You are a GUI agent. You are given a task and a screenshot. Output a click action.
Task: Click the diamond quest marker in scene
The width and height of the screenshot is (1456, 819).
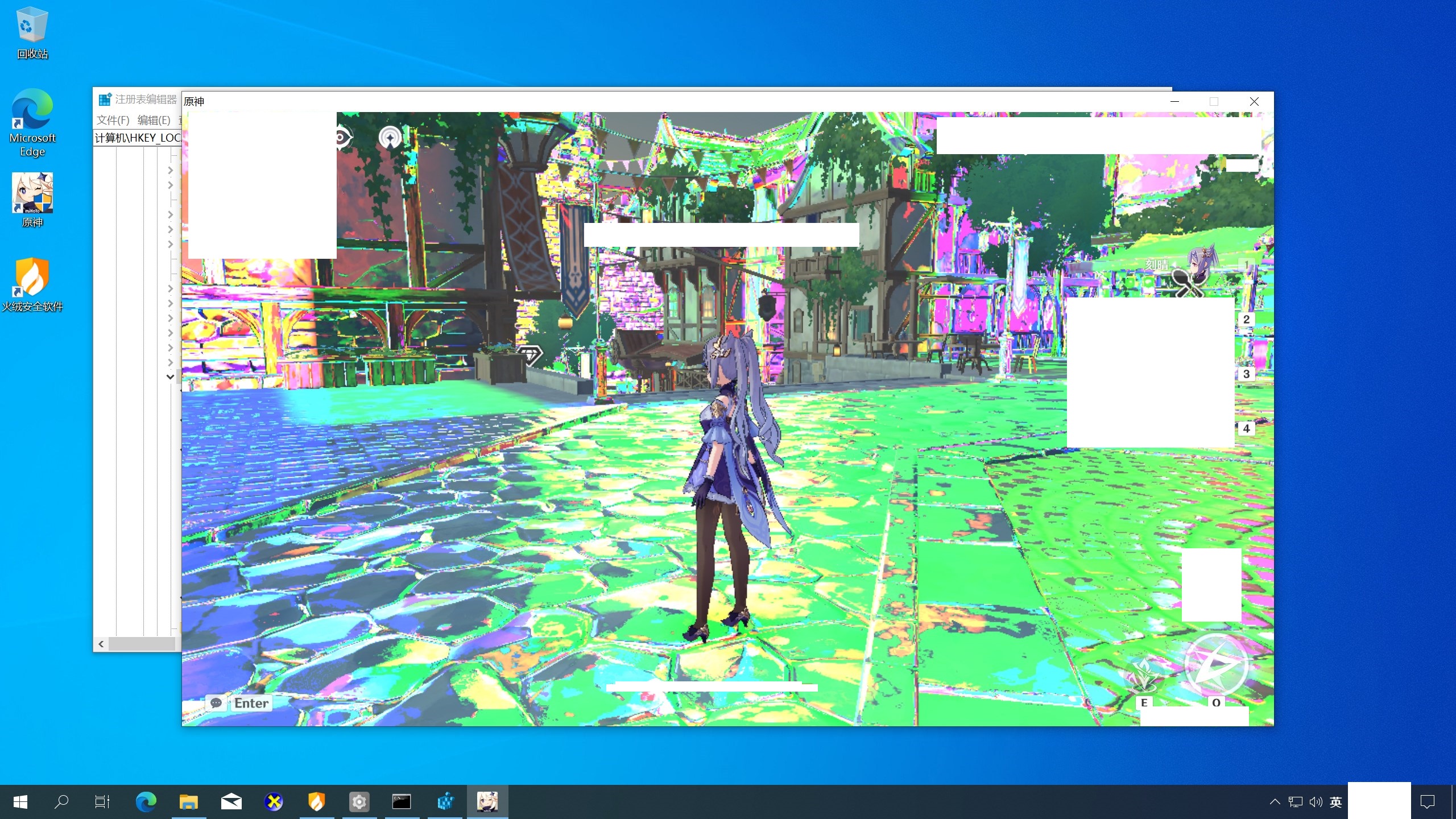click(x=530, y=355)
